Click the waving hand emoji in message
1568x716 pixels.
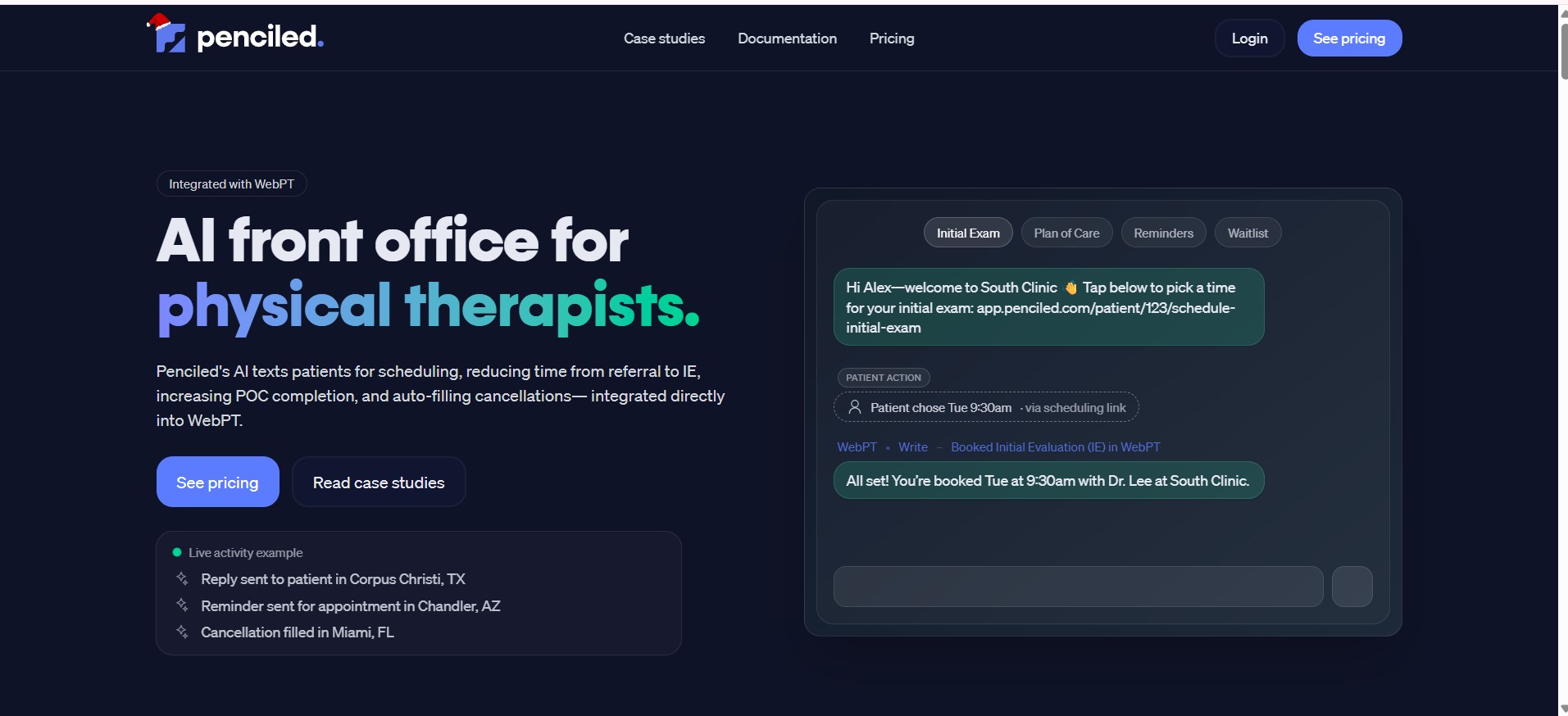coord(1070,288)
